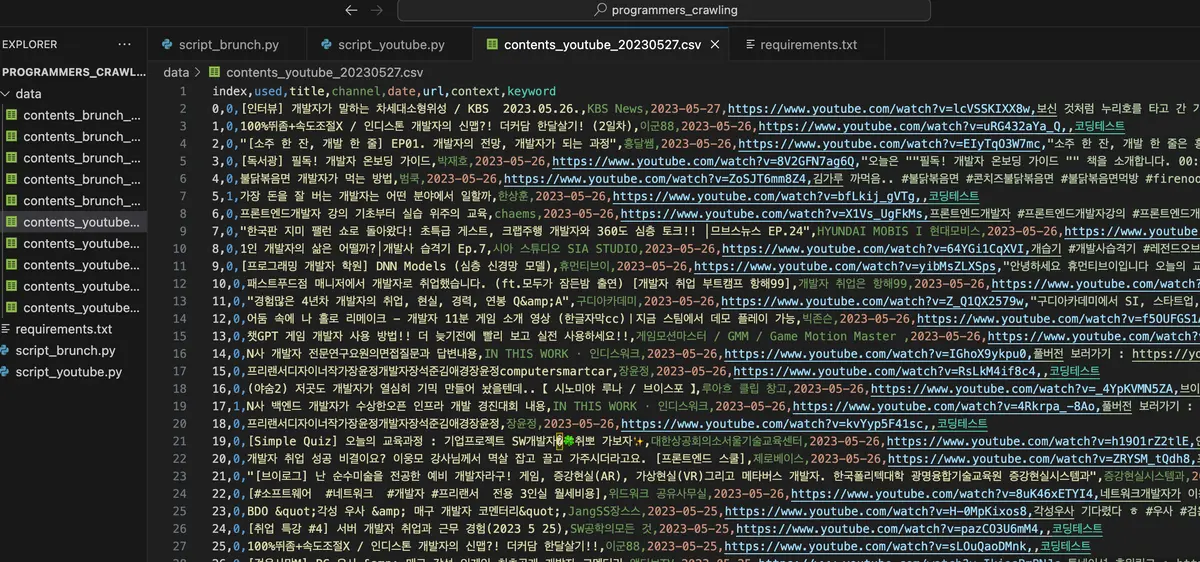The image size is (1200, 562).
Task: Open Explorer views and more actions menu
Action: click(x=124, y=45)
